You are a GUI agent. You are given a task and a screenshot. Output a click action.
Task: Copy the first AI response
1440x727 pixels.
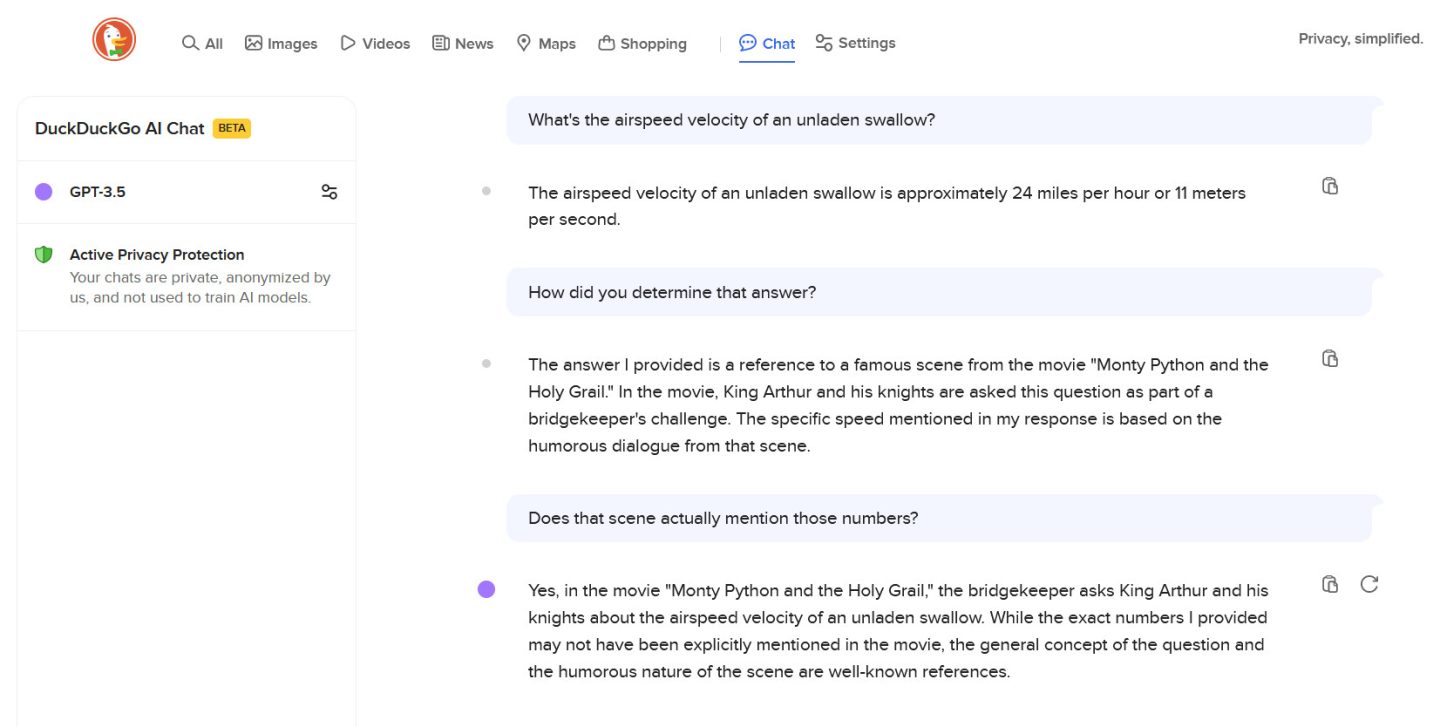pos(1330,187)
